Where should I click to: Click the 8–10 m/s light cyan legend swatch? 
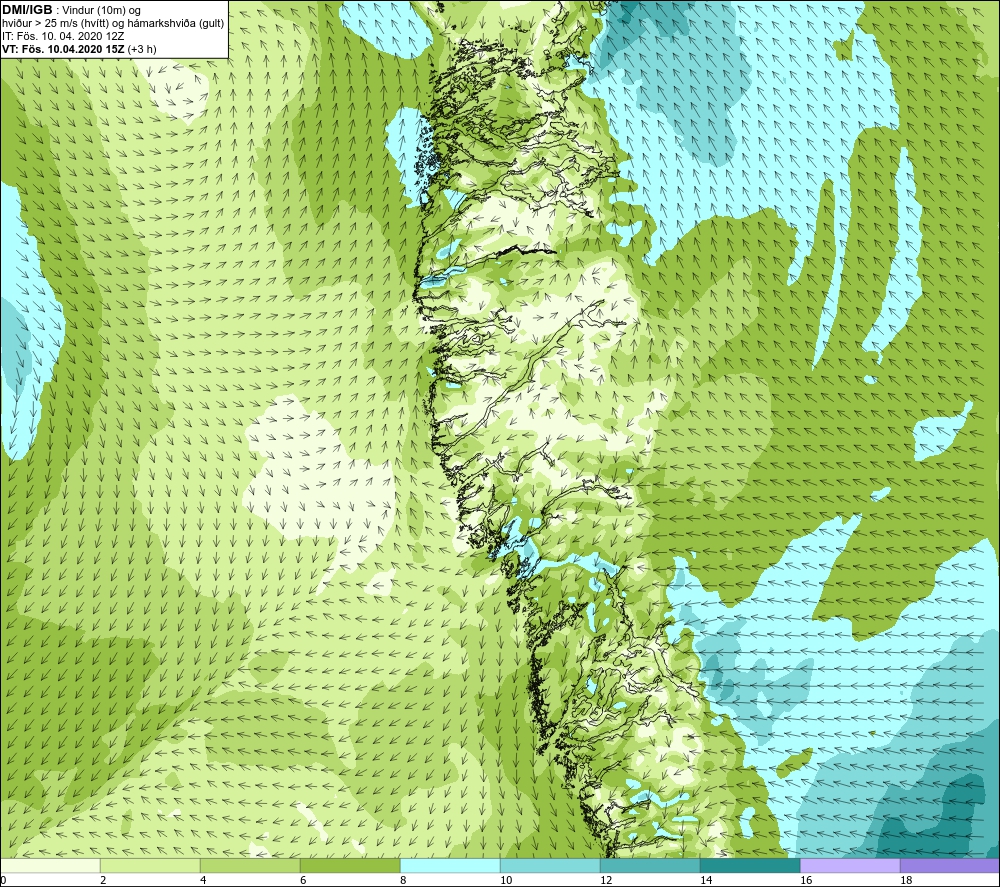pyautogui.click(x=450, y=865)
